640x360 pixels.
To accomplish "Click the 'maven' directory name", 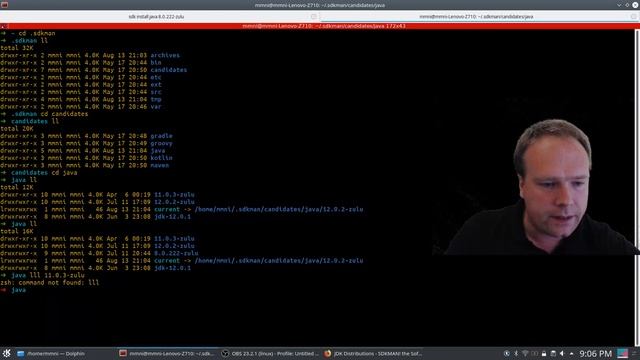I will (160, 165).
